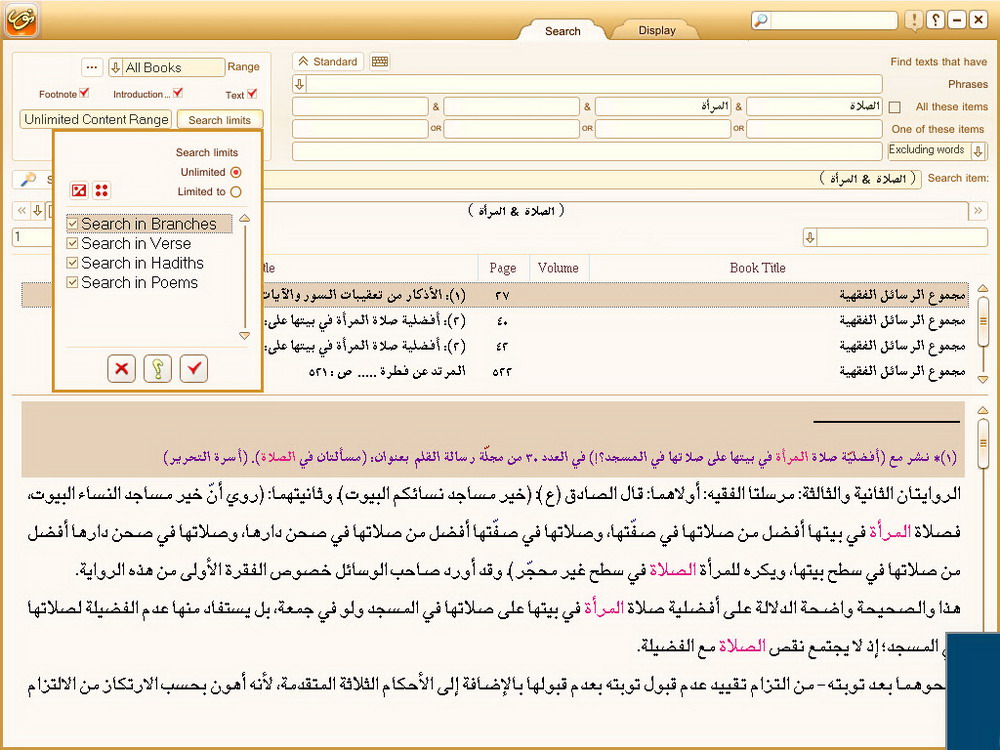The image size is (1000, 750).
Task: Click the up arrow of the Search limits list scrollbar
Action: [x=244, y=219]
